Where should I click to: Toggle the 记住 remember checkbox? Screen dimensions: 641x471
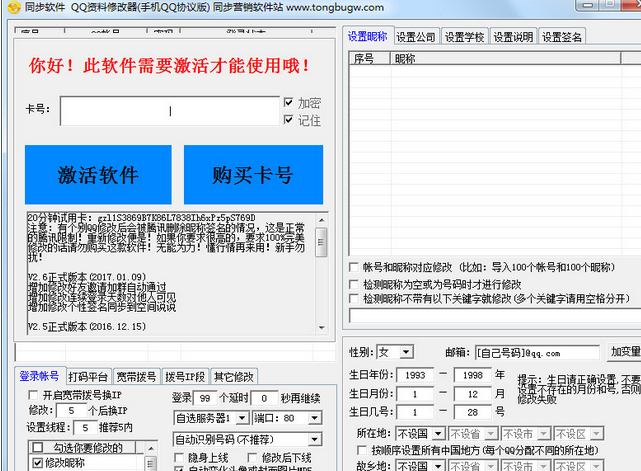(289, 119)
